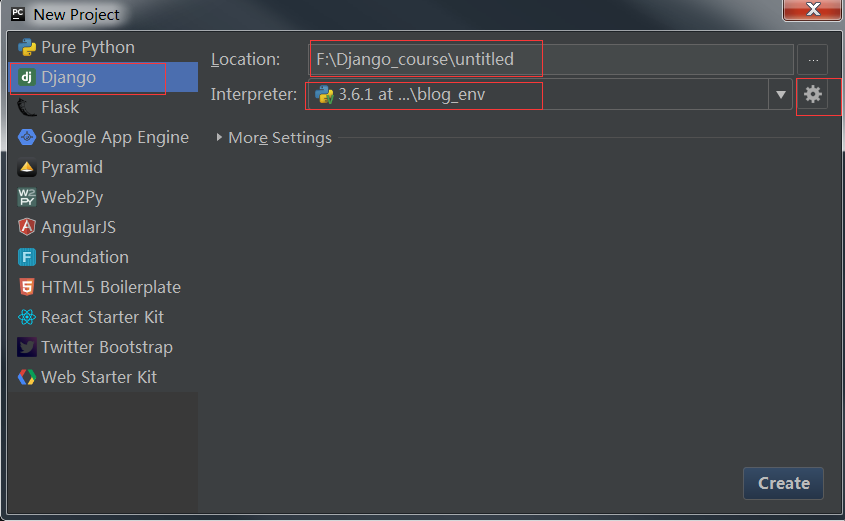Viewport: 845px width, 521px height.
Task: Select the Django project type
Action: click(103, 77)
